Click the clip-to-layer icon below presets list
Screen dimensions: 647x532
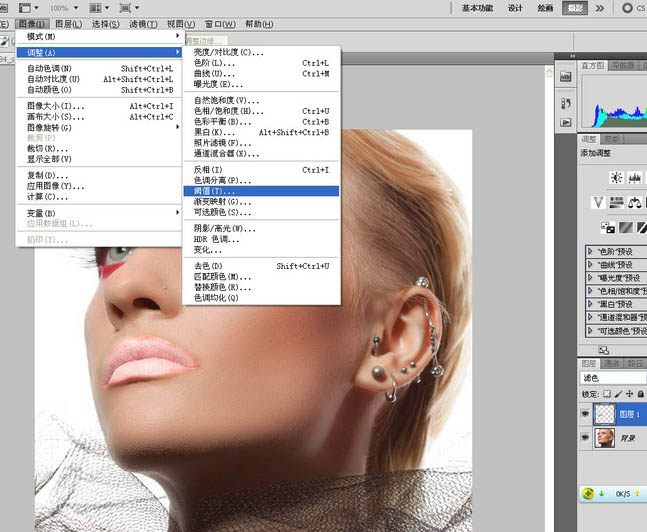pyautogui.click(x=604, y=350)
